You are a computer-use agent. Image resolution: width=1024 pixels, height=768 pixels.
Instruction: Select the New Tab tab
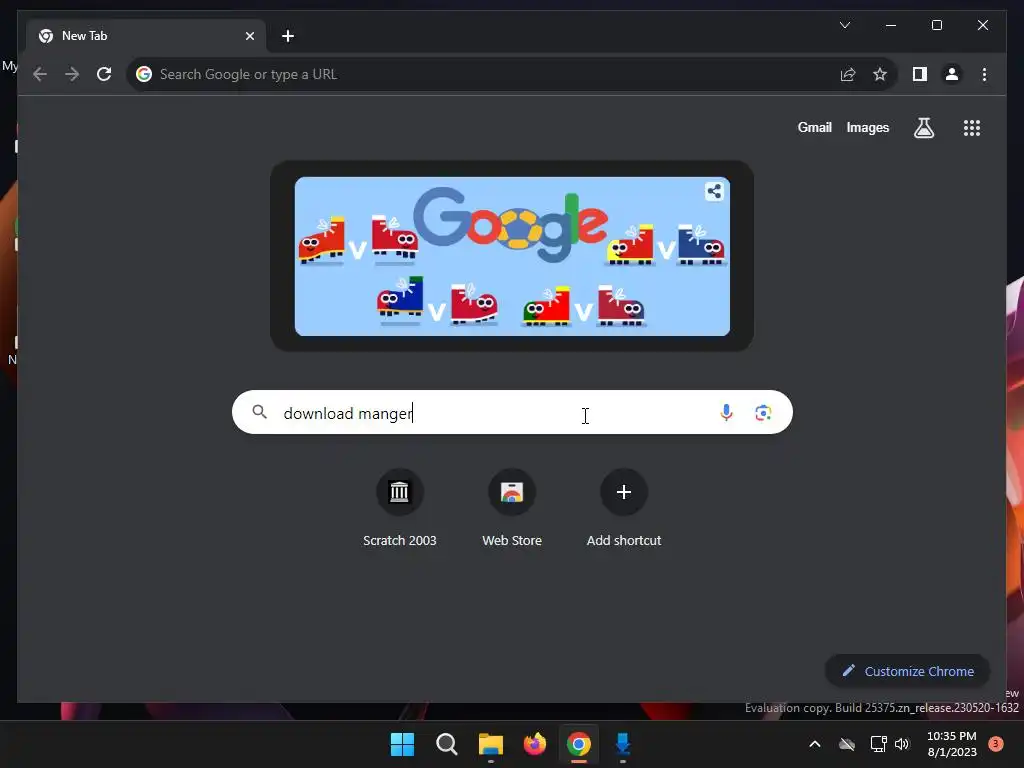pos(145,36)
